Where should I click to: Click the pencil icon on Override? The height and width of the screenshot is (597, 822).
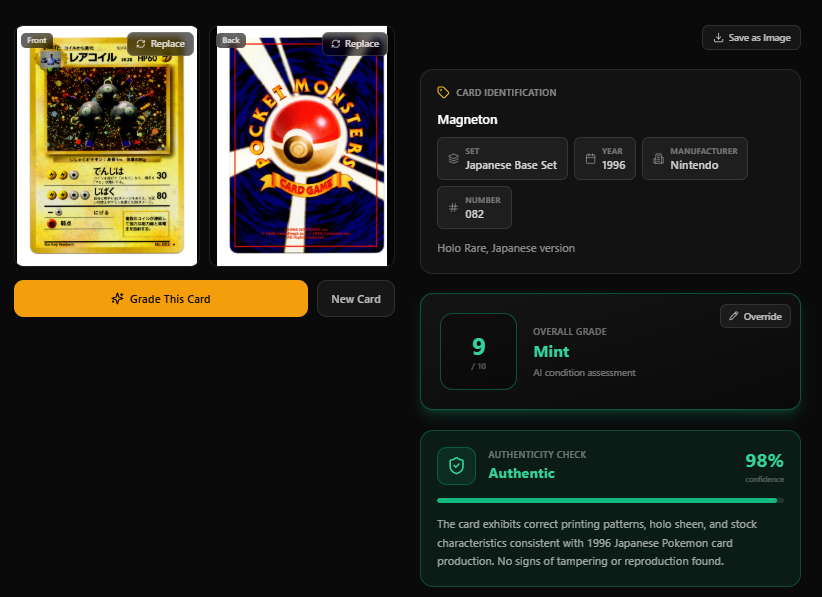pyautogui.click(x=733, y=316)
